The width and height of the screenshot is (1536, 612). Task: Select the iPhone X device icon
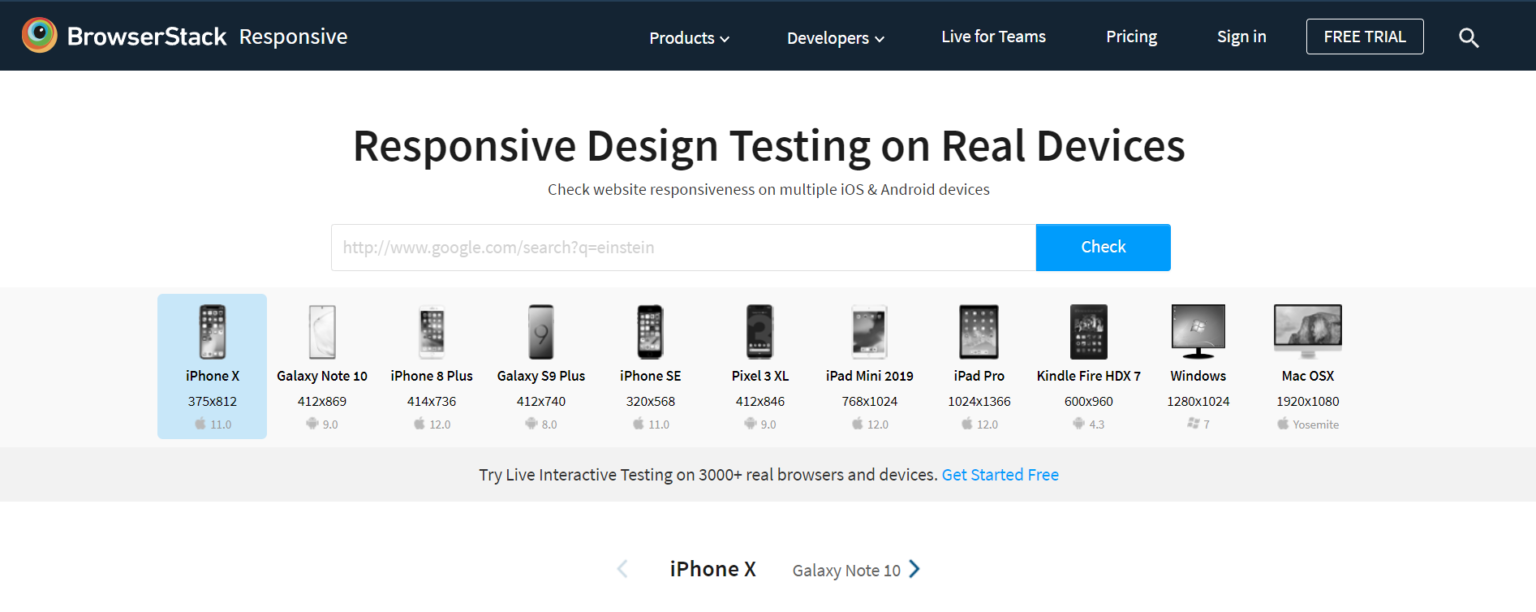click(x=212, y=332)
